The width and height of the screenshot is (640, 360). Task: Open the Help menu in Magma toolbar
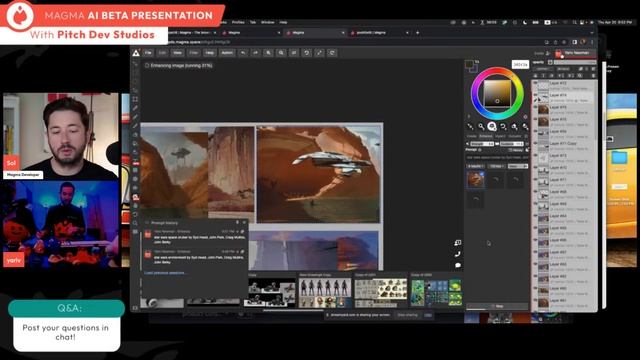coord(209,53)
